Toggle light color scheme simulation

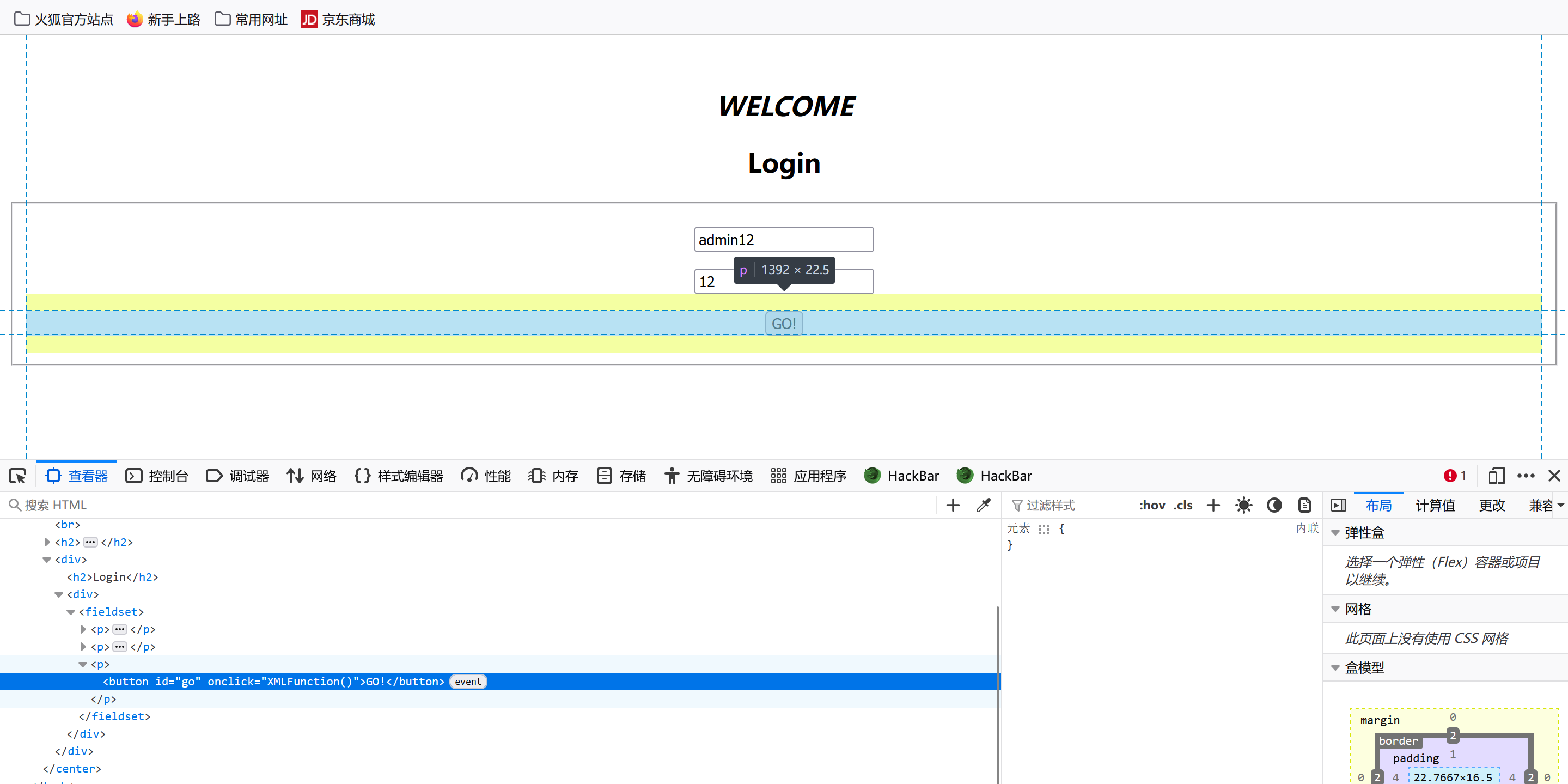pos(1243,505)
